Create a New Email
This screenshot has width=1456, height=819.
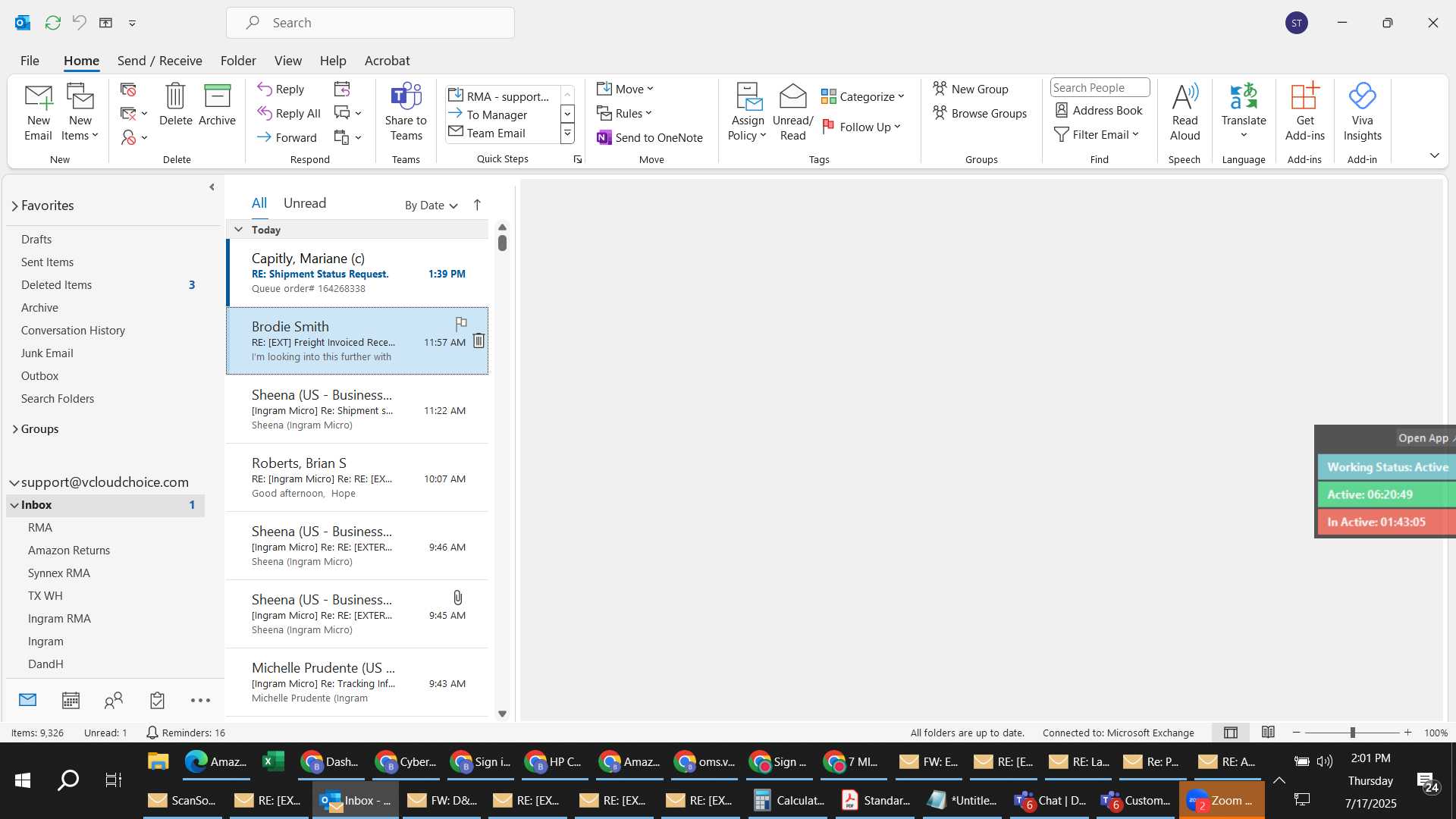[38, 112]
